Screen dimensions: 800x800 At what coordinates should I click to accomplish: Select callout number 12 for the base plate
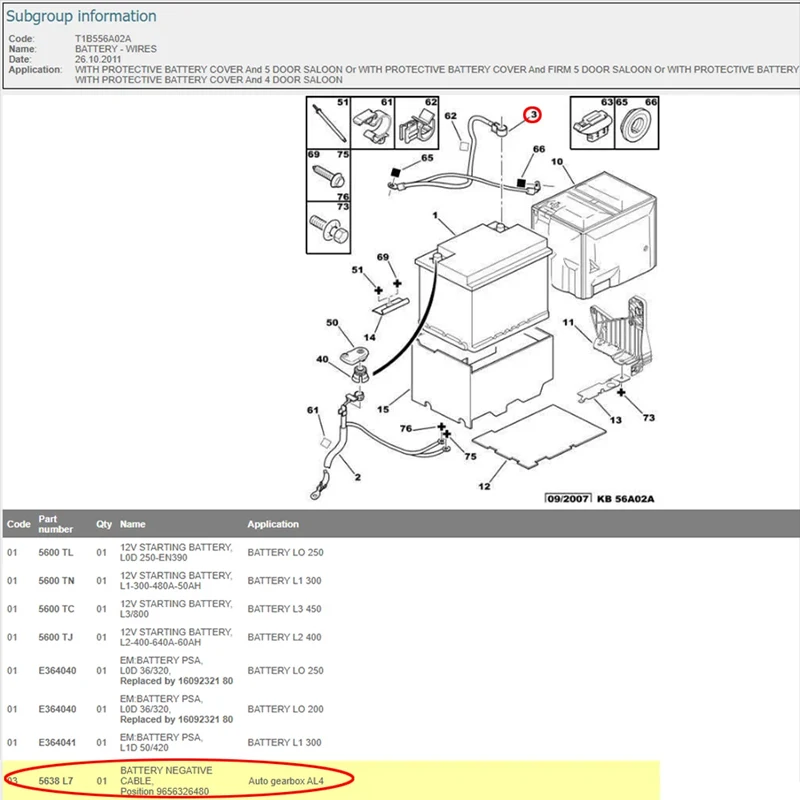click(x=484, y=486)
